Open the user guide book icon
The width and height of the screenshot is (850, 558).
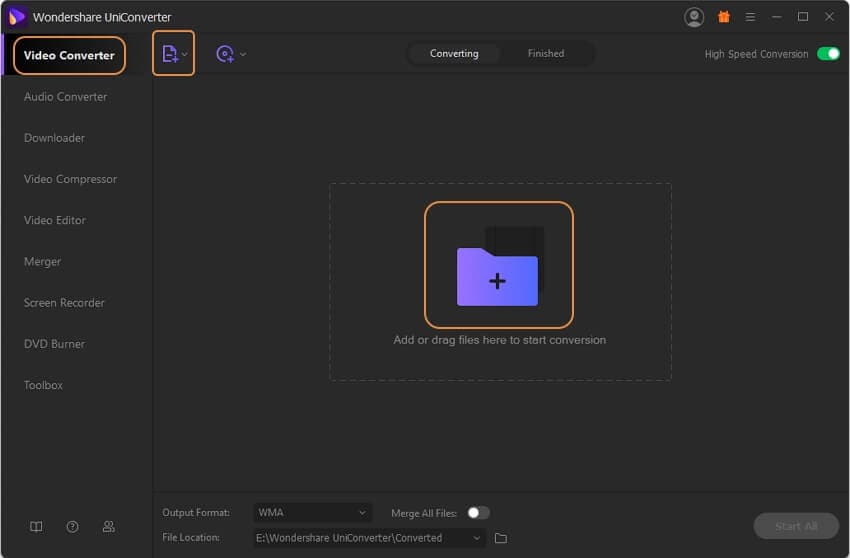36,527
